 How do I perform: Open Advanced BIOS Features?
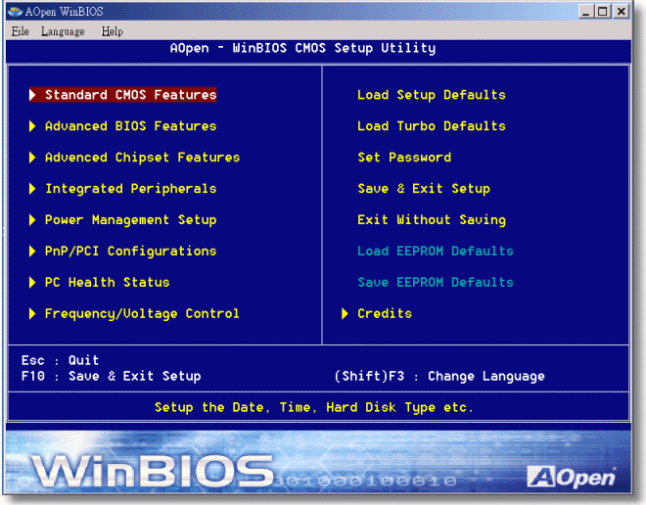pyautogui.click(x=131, y=126)
